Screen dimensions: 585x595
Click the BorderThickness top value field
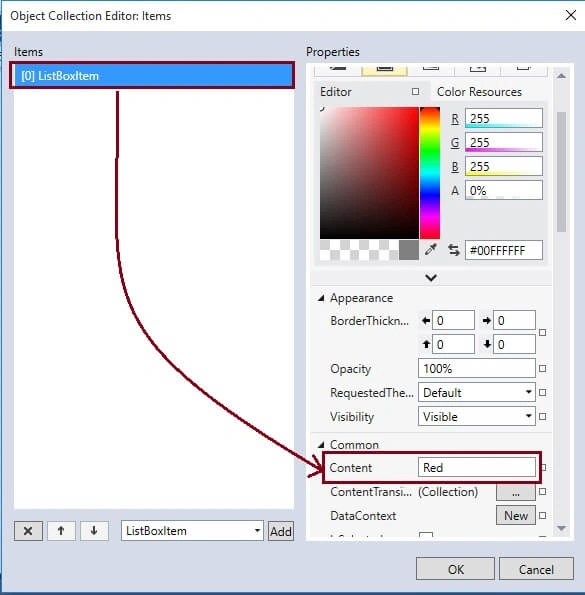tap(453, 344)
